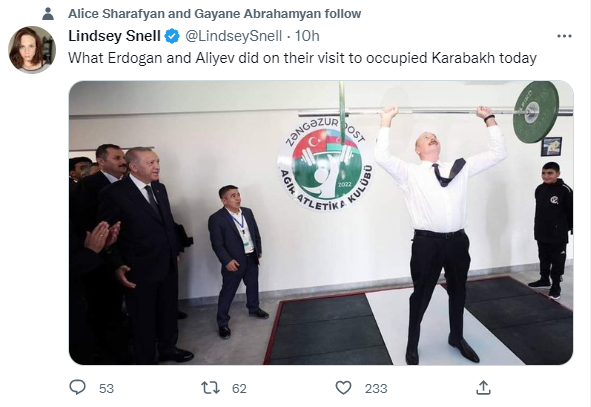Image resolution: width=591 pixels, height=407 pixels.
Task: Click the 53 replies count
Action: pos(106,389)
